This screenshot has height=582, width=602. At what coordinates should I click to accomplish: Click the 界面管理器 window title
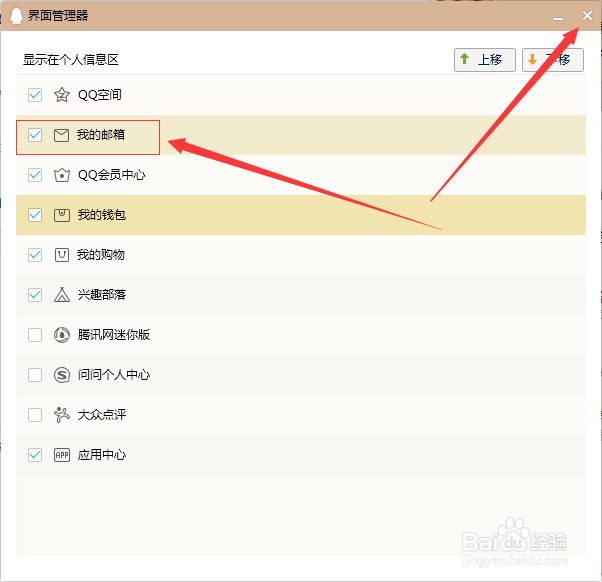58,16
